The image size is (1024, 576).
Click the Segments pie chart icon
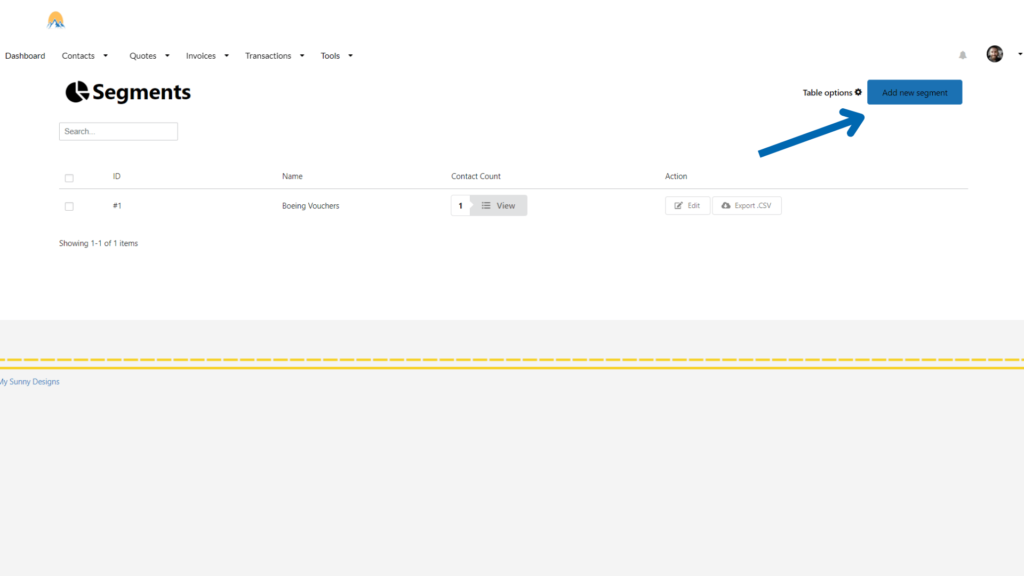click(77, 93)
